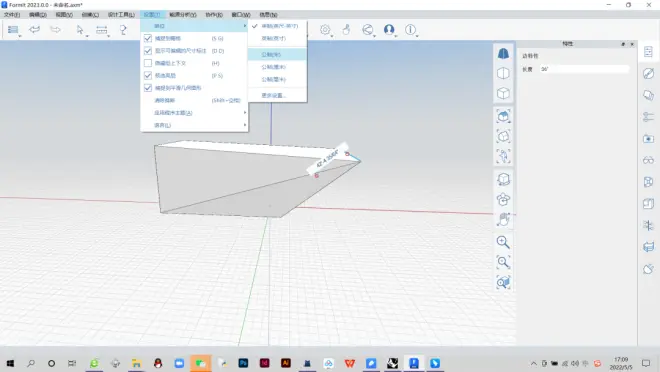Enable the Hide Context (H) checkbox

pyautogui.click(x=148, y=63)
